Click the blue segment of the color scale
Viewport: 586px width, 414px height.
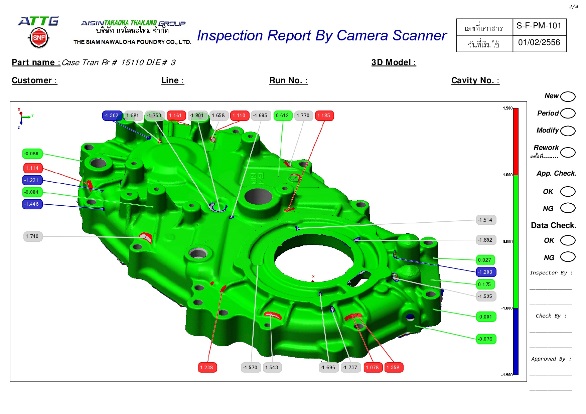click(x=516, y=341)
